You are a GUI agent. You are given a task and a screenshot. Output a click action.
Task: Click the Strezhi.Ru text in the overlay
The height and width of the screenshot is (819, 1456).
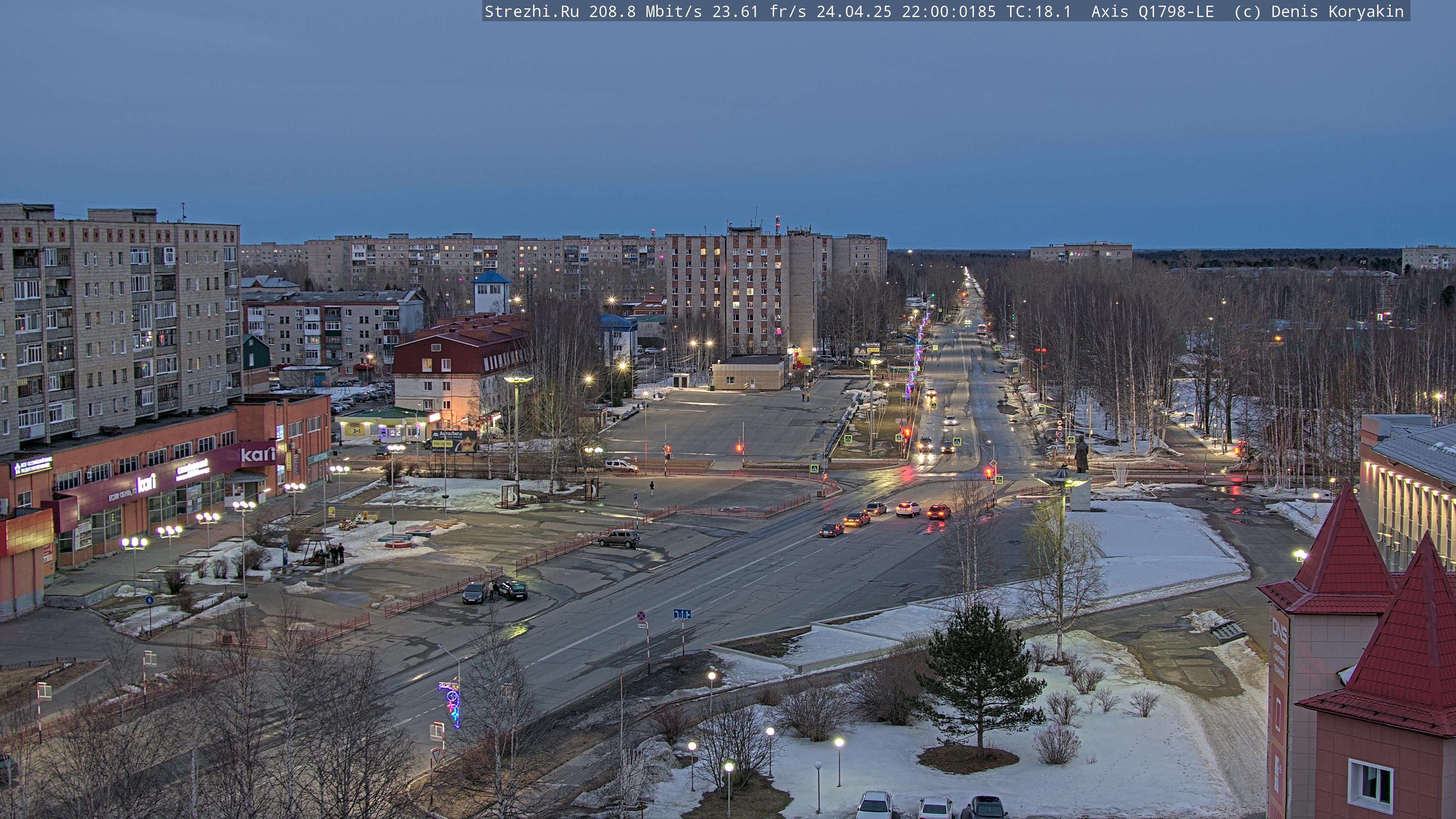click(x=531, y=12)
